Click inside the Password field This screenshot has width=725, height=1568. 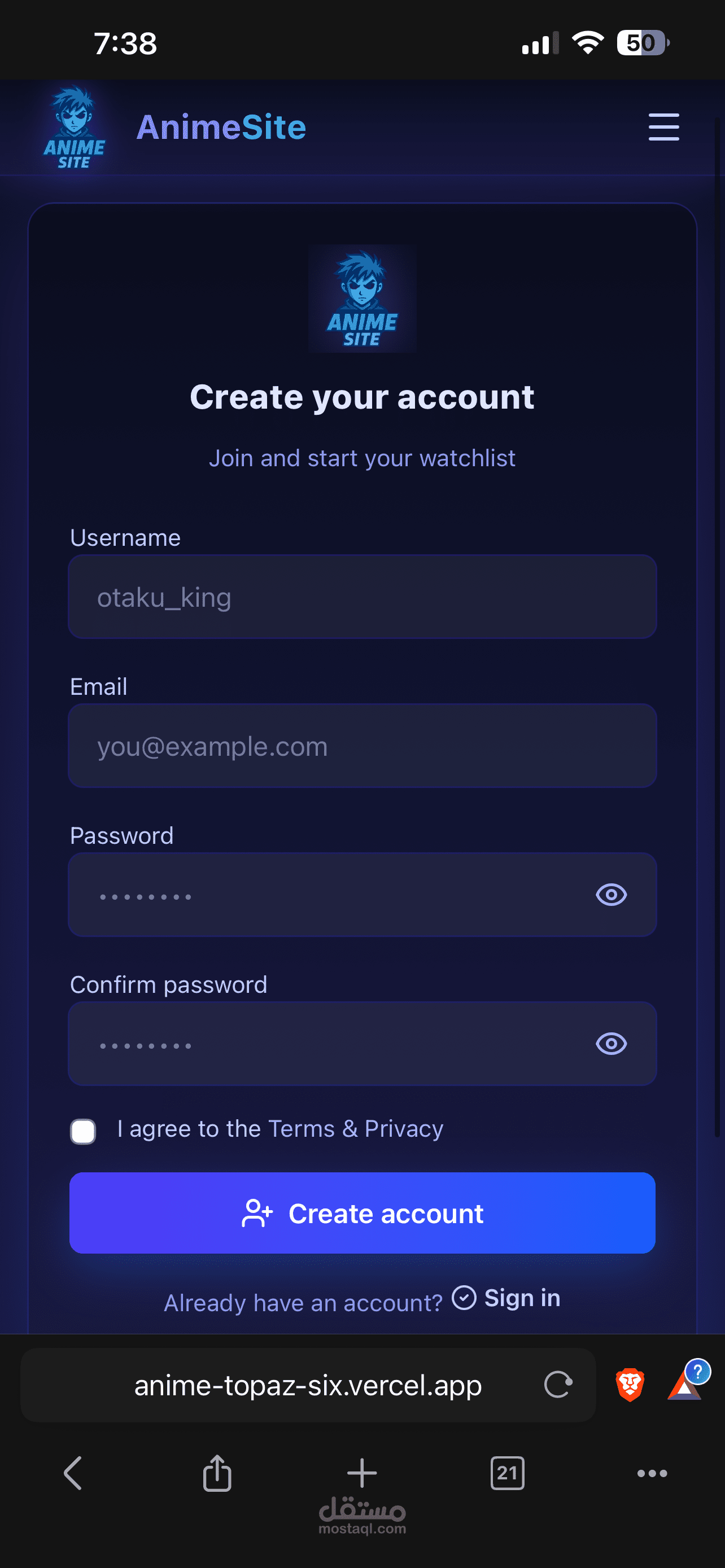click(x=329, y=895)
